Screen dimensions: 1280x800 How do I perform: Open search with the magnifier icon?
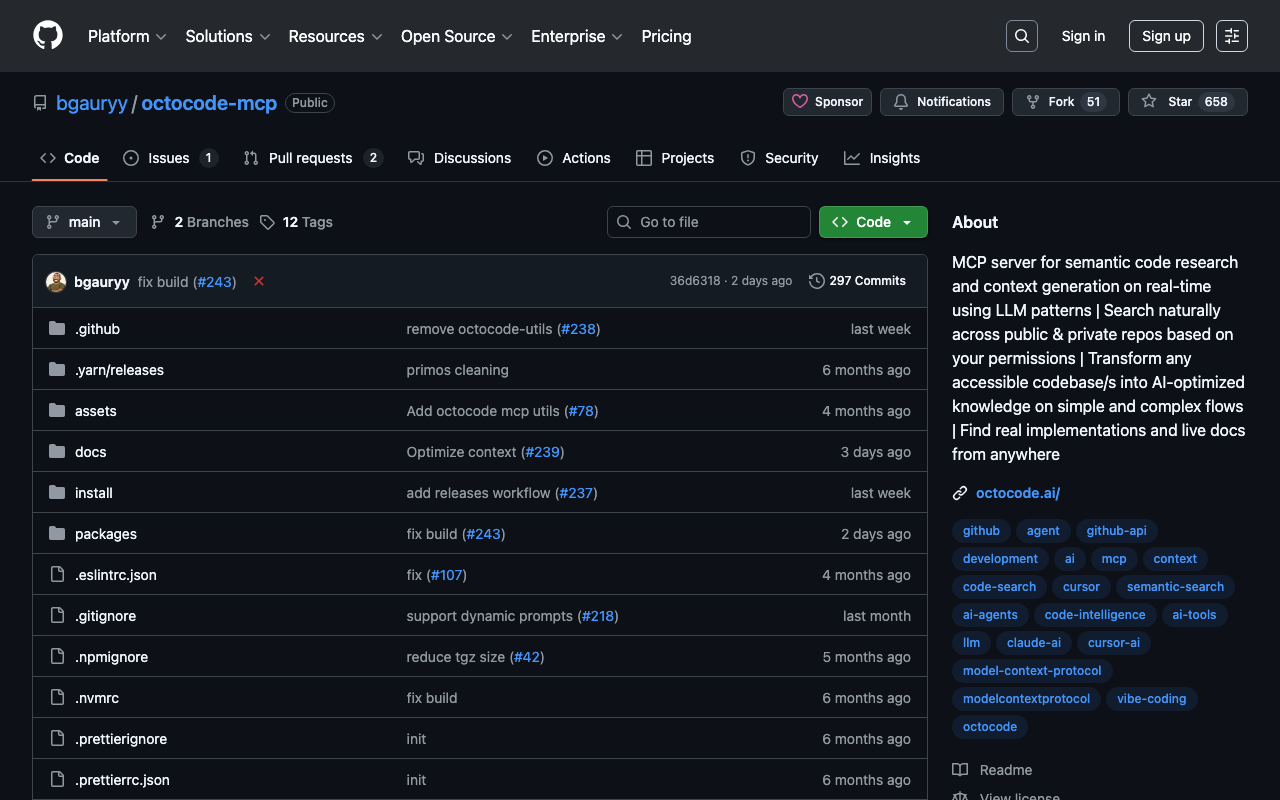pos(1021,36)
